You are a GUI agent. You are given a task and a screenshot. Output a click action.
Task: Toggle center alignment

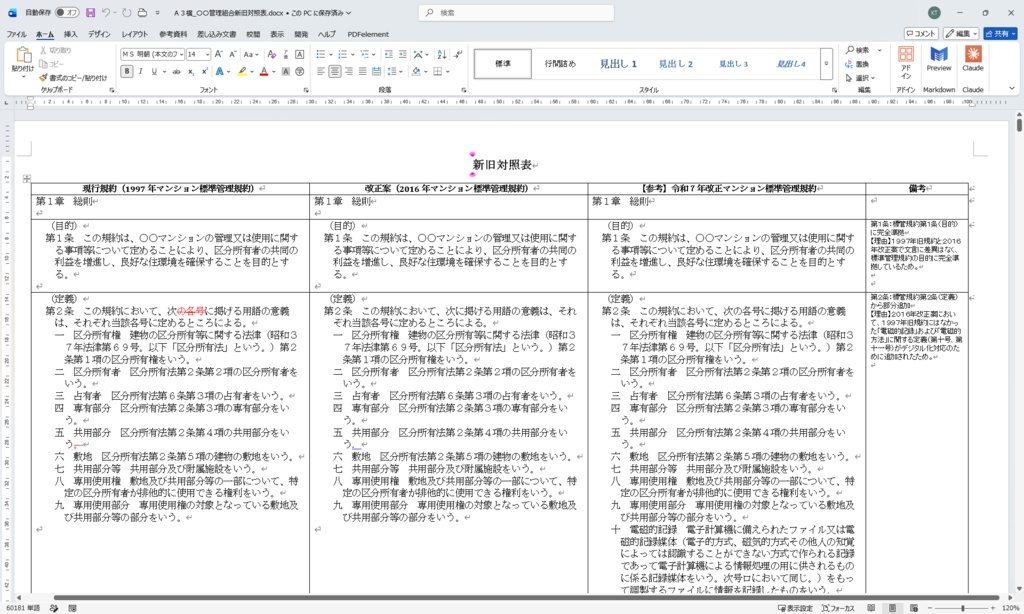pos(334,72)
